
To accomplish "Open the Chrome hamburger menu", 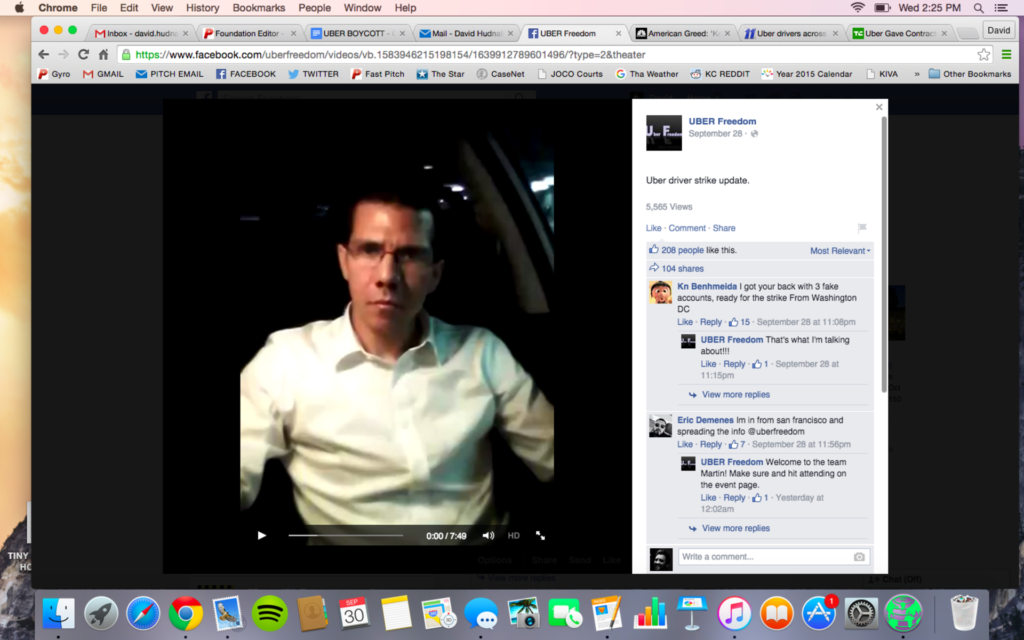I will [x=1006, y=55].
